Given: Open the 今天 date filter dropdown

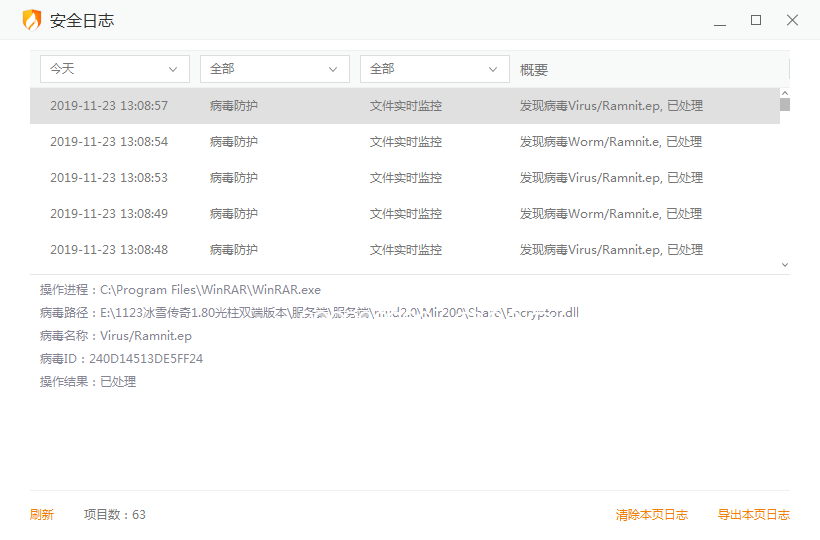Looking at the screenshot, I should click(115, 69).
